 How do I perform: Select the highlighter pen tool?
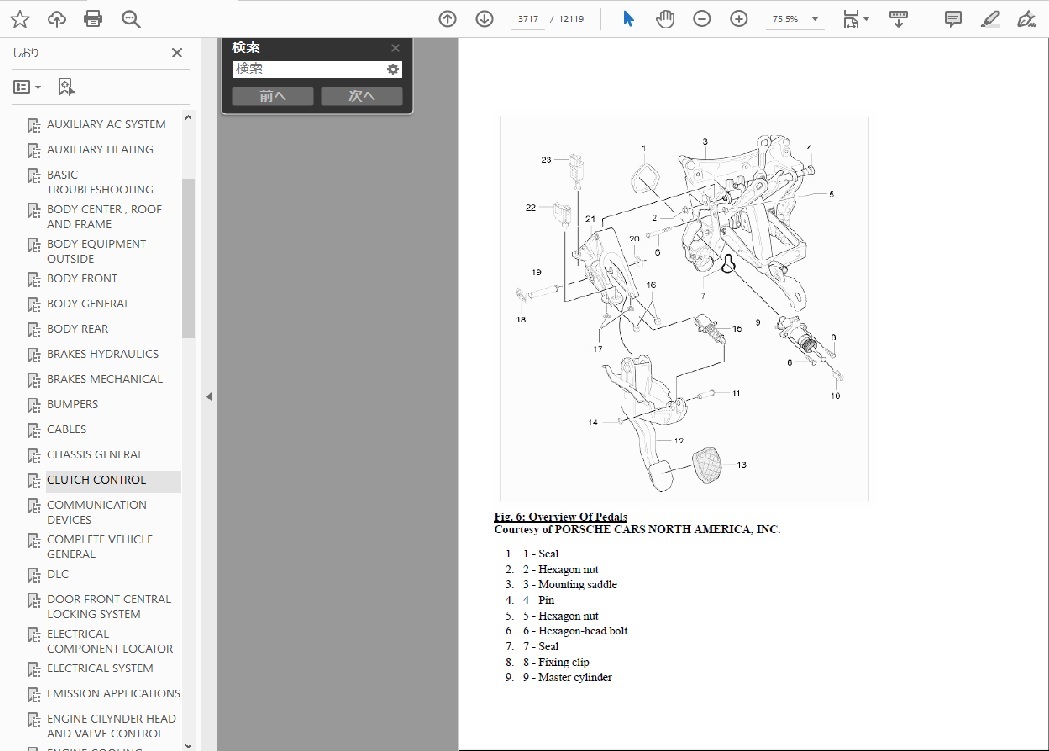pos(990,19)
